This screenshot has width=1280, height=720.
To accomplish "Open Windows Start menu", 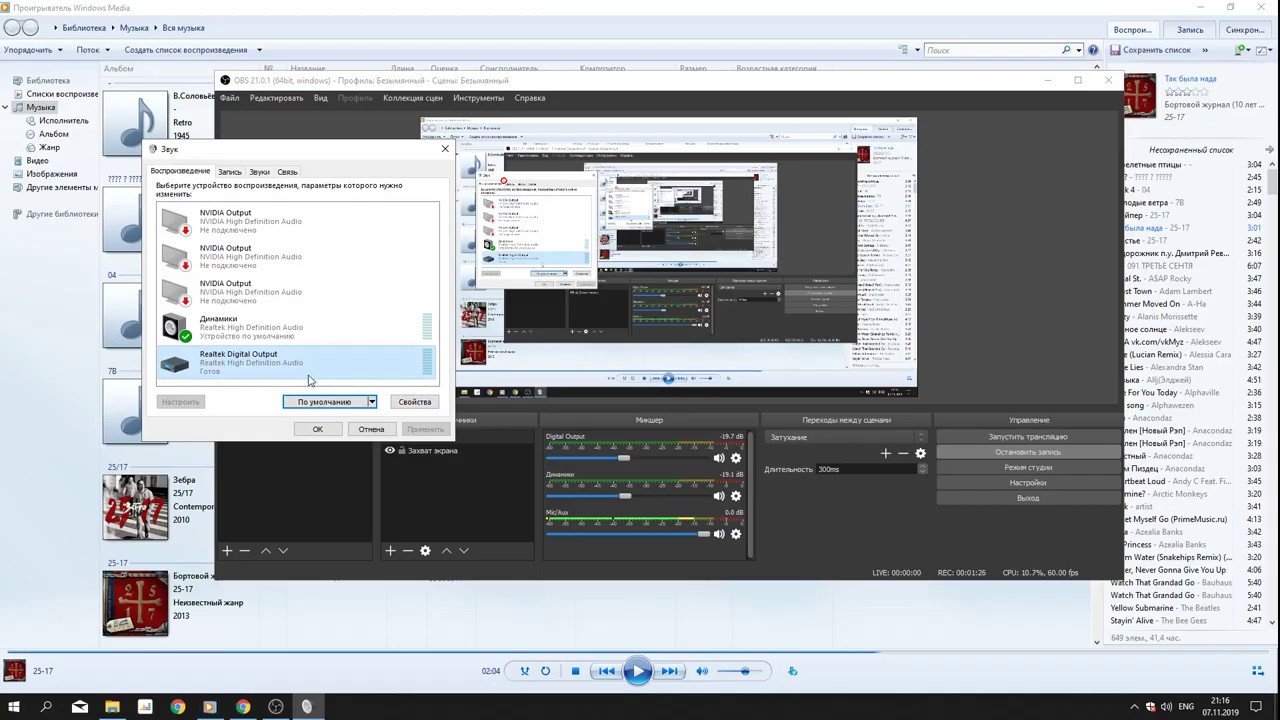I will pyautogui.click(x=14, y=707).
